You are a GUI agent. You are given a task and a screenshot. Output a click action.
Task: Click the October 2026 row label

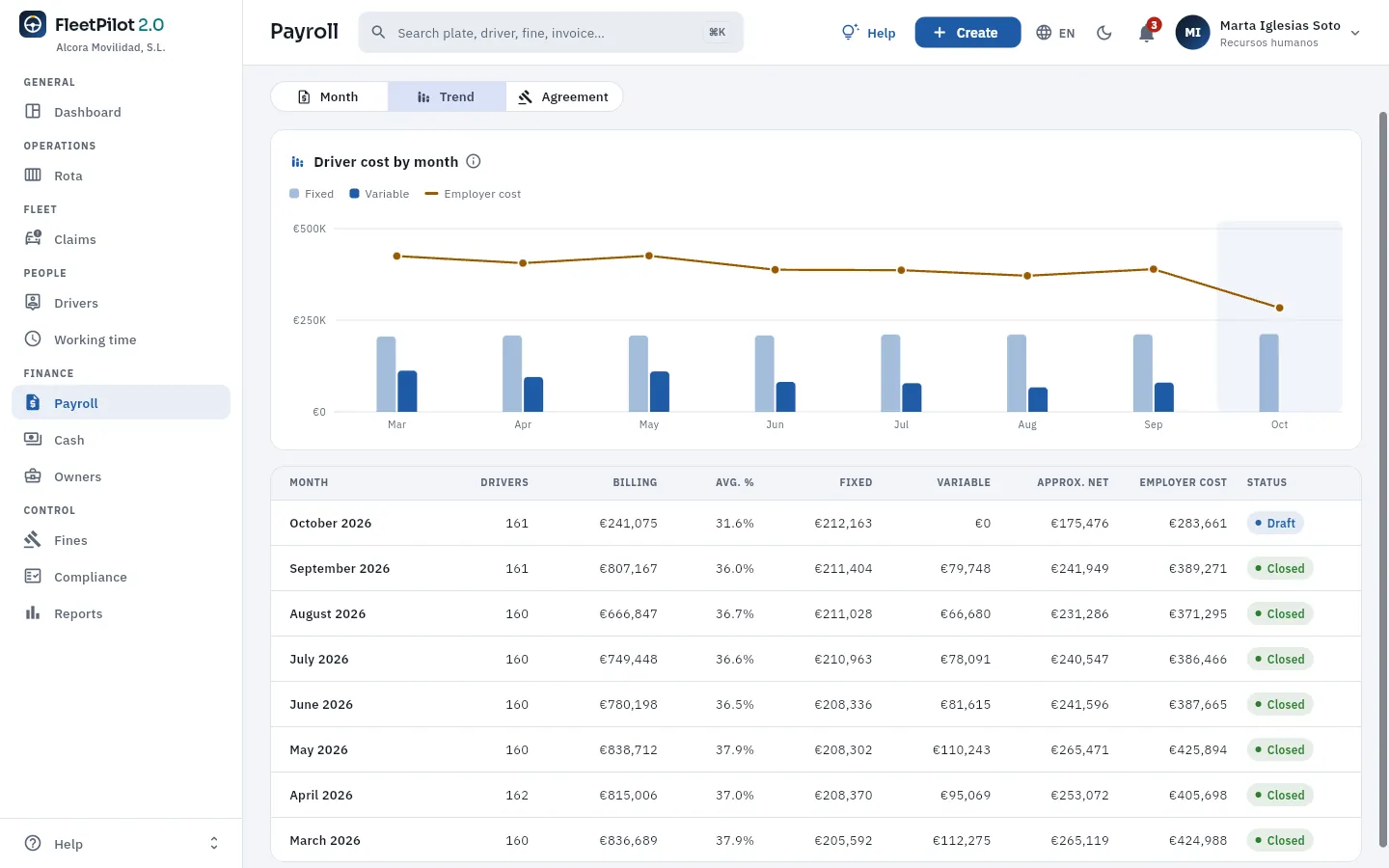(331, 523)
